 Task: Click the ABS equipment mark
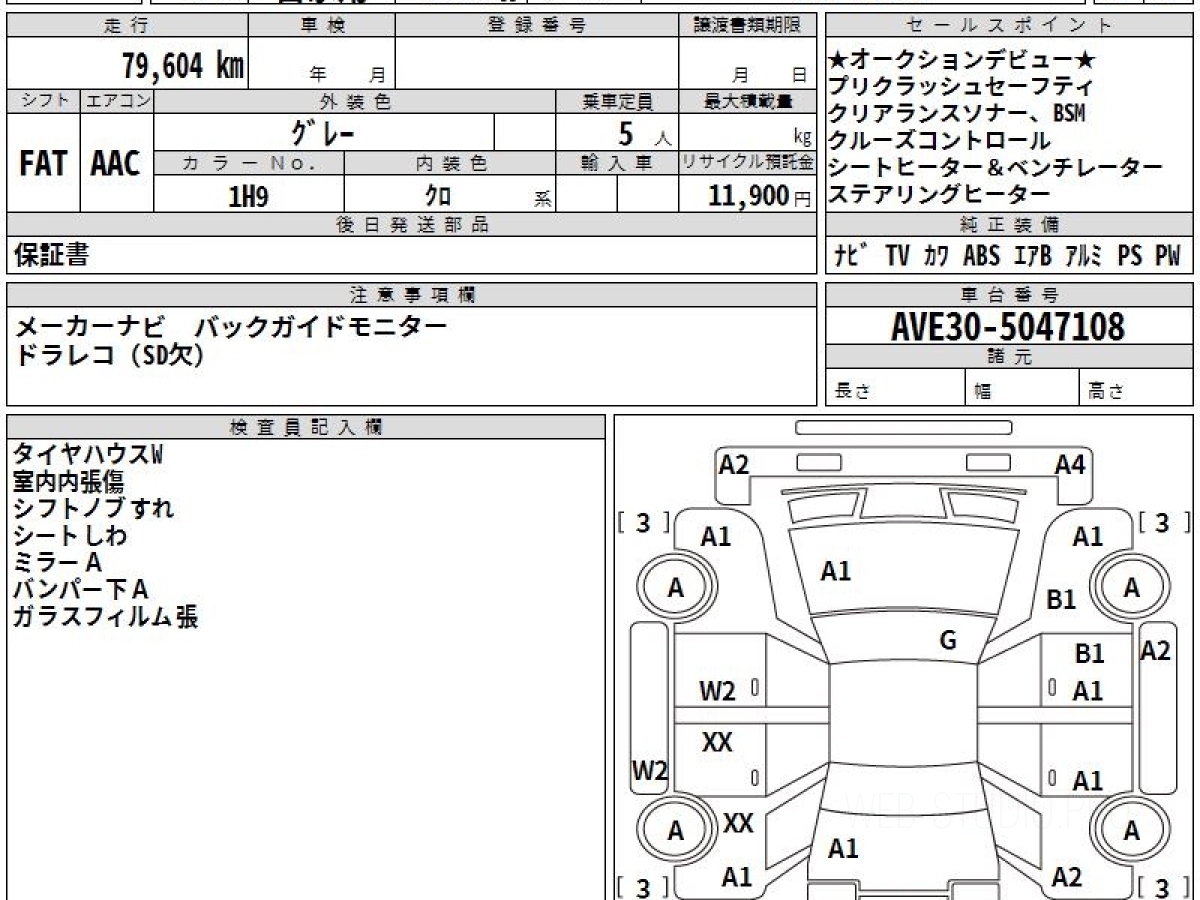click(x=981, y=256)
